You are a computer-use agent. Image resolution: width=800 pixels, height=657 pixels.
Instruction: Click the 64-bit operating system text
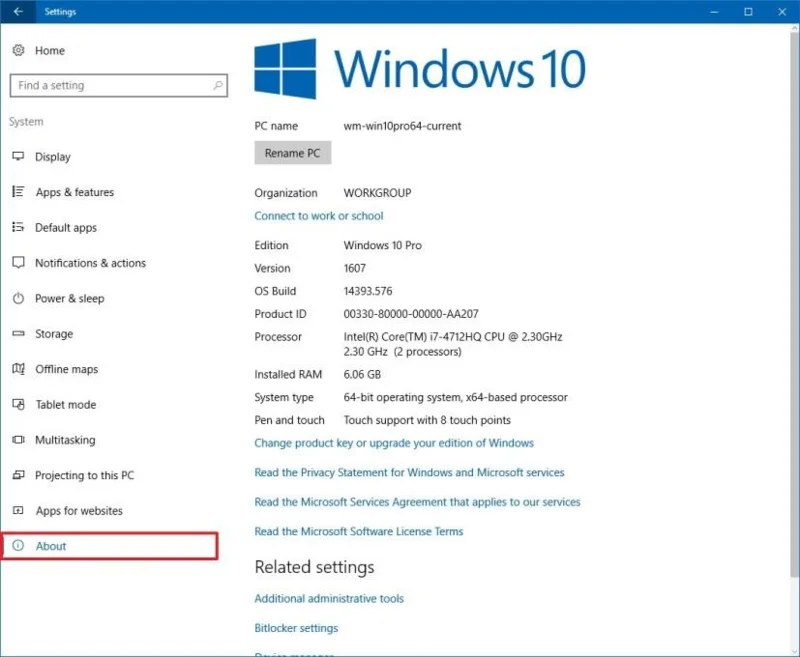(455, 397)
